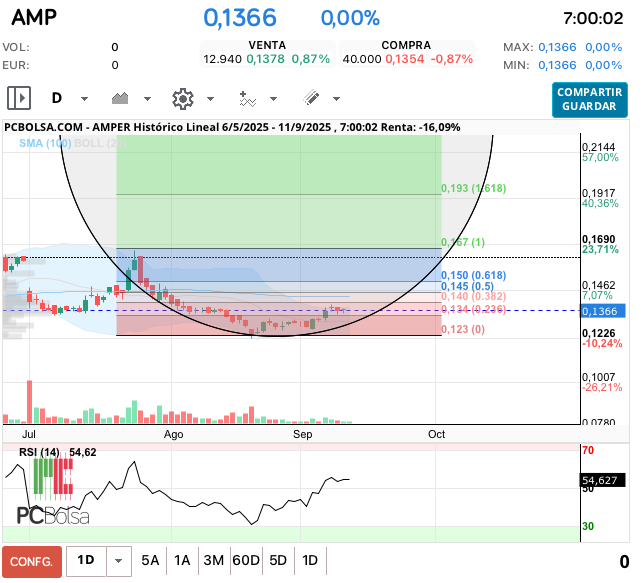Open the chart type area icon
This screenshot has height=583, width=643.
click(x=120, y=98)
